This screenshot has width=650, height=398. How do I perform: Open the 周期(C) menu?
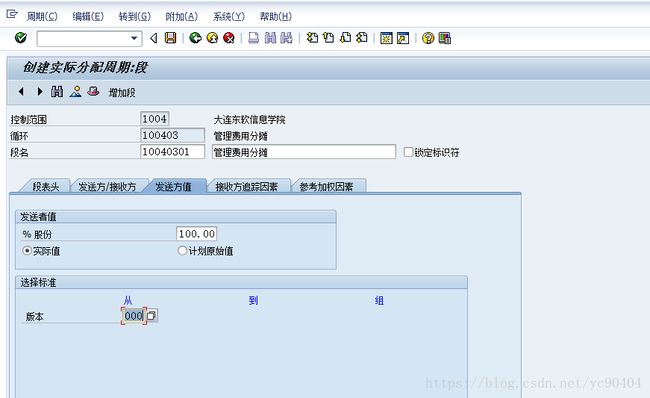tap(42, 16)
